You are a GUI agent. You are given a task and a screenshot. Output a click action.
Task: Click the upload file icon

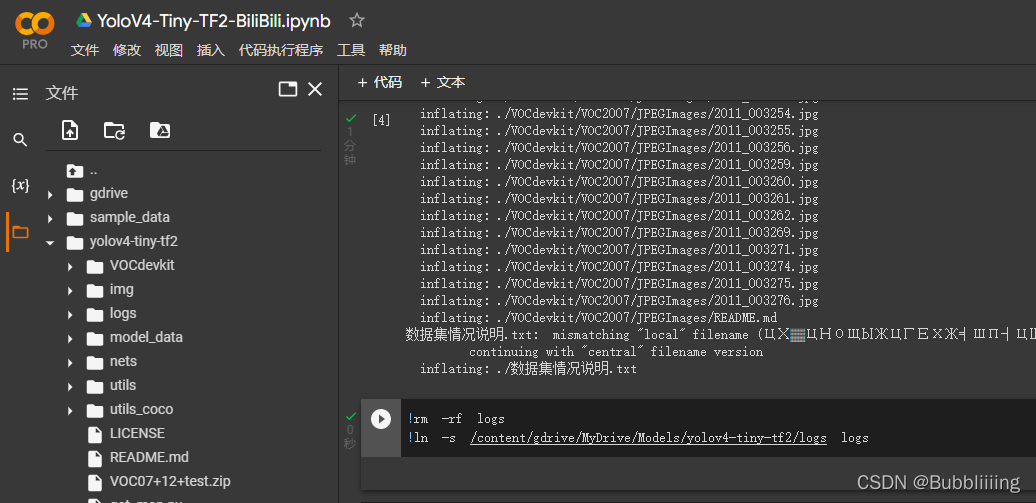[x=70, y=130]
